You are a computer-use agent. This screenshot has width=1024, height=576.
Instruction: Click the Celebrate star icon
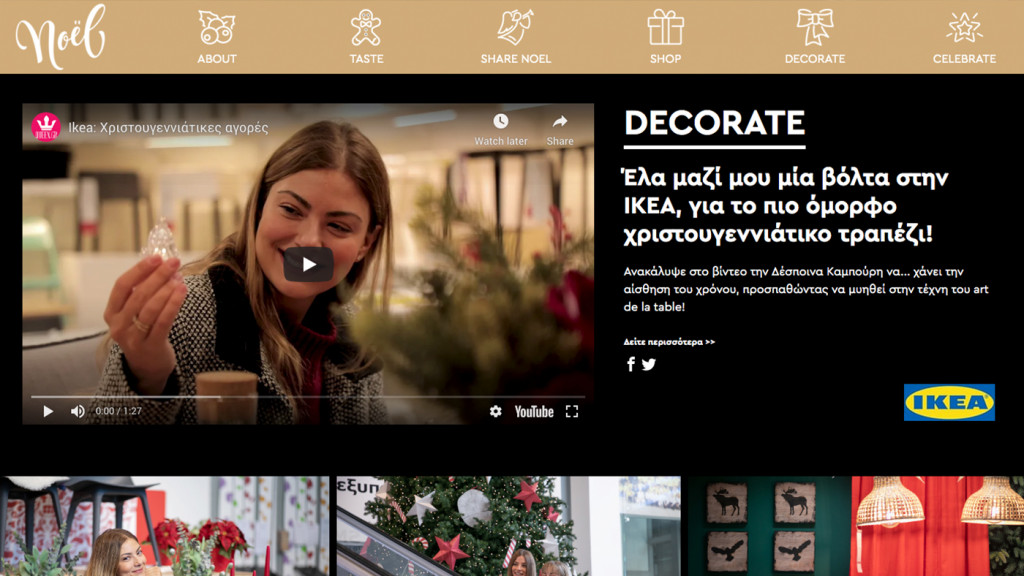click(x=964, y=27)
